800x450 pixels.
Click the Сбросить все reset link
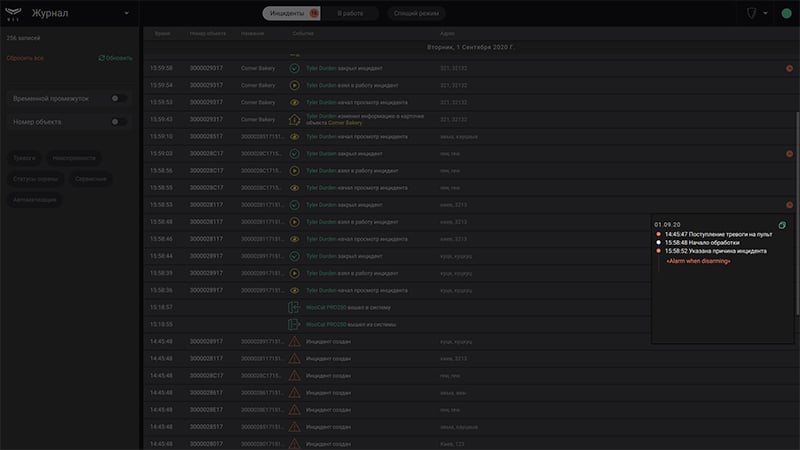(x=25, y=58)
